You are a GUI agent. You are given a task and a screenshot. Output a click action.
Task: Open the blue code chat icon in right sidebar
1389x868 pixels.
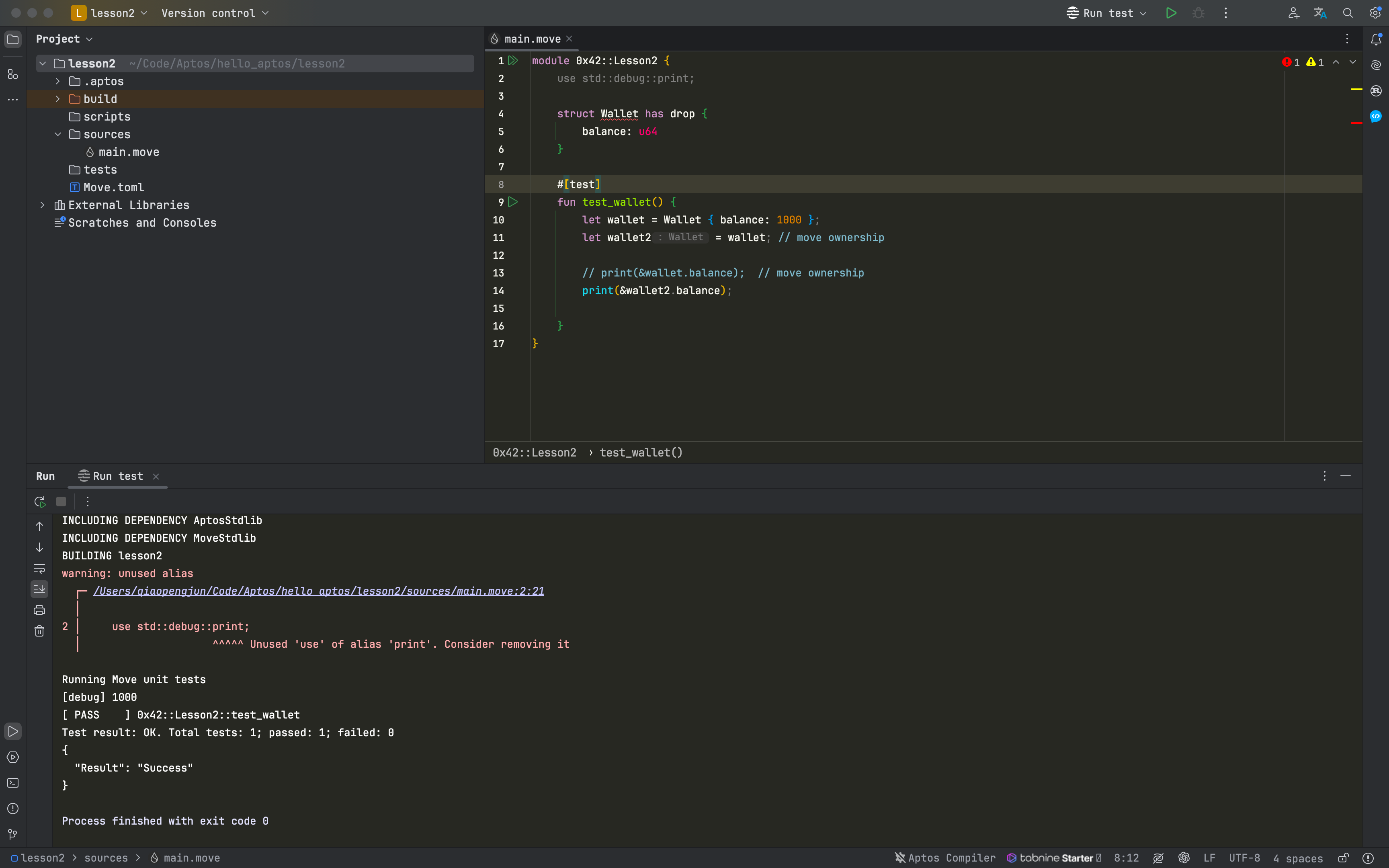1376,117
